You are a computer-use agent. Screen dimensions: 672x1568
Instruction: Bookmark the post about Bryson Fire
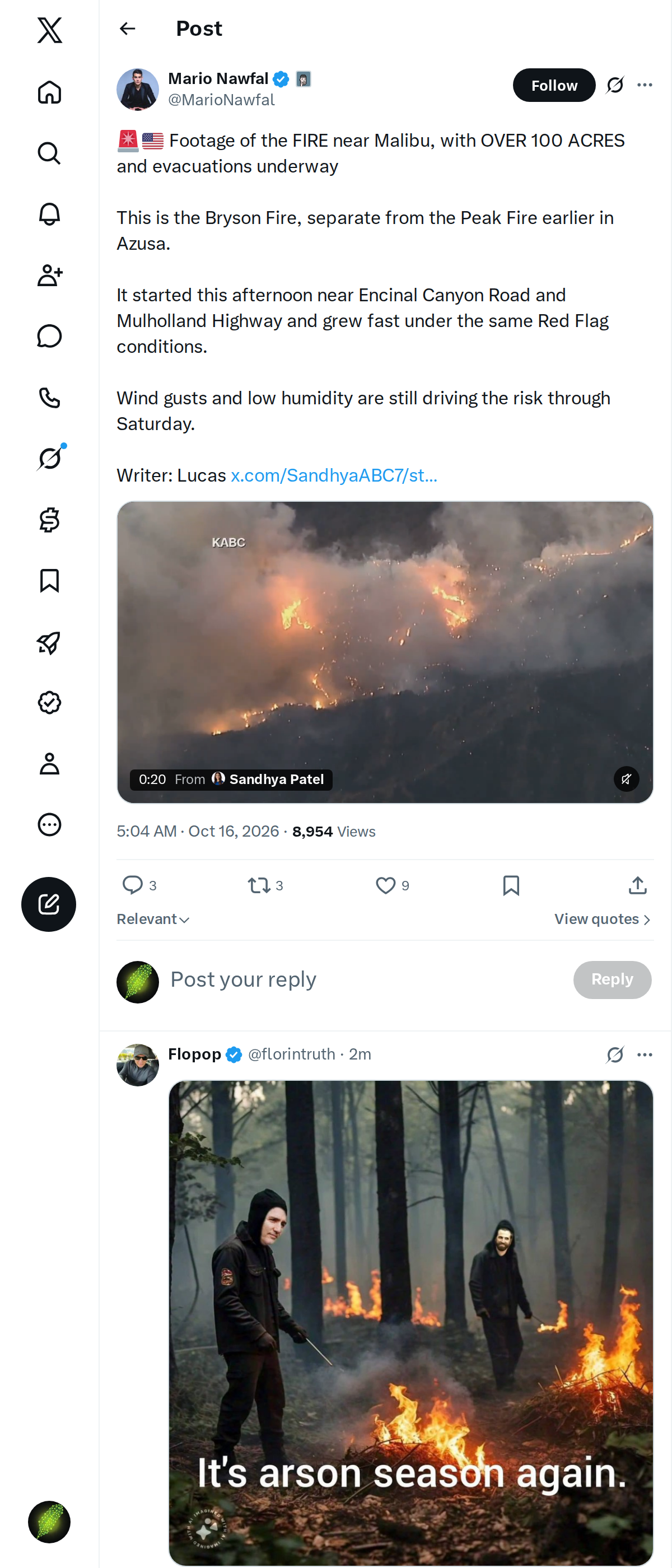pos(511,885)
